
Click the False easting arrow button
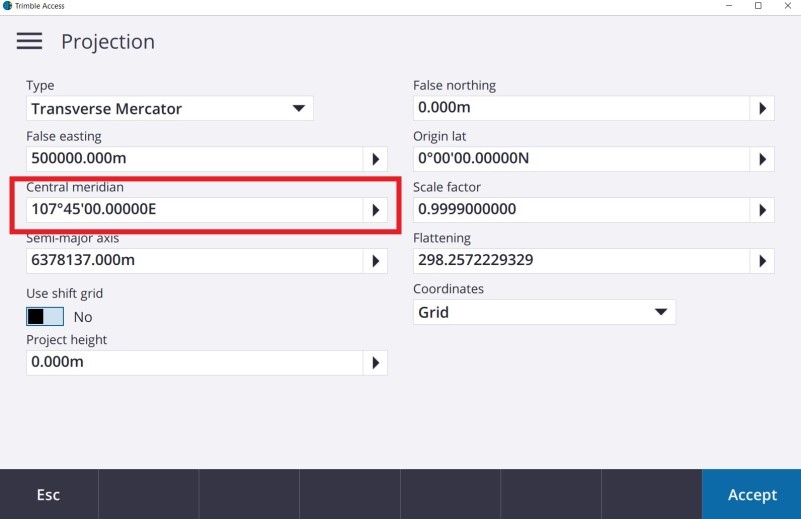[x=375, y=159]
